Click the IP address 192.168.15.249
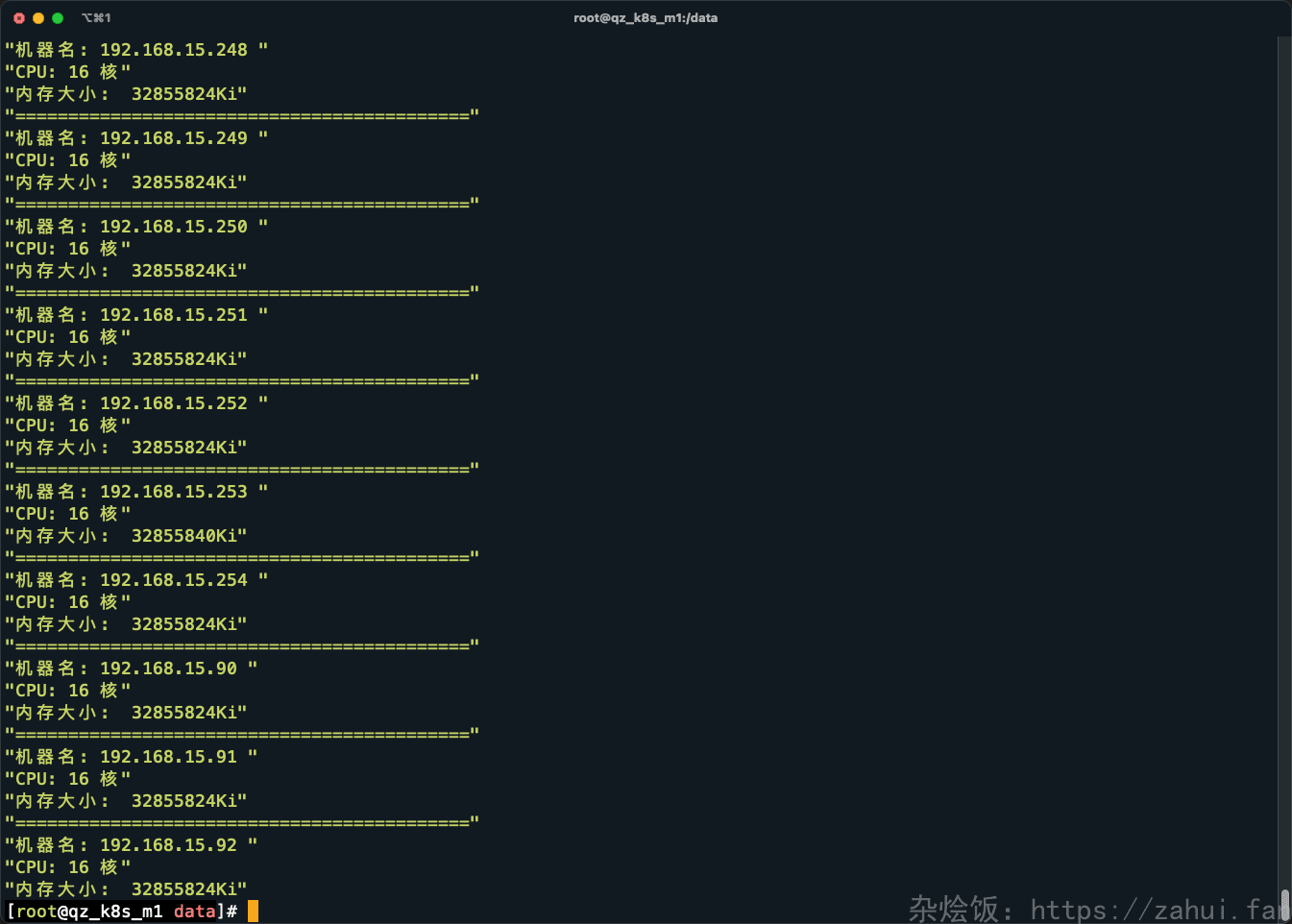 tap(174, 138)
